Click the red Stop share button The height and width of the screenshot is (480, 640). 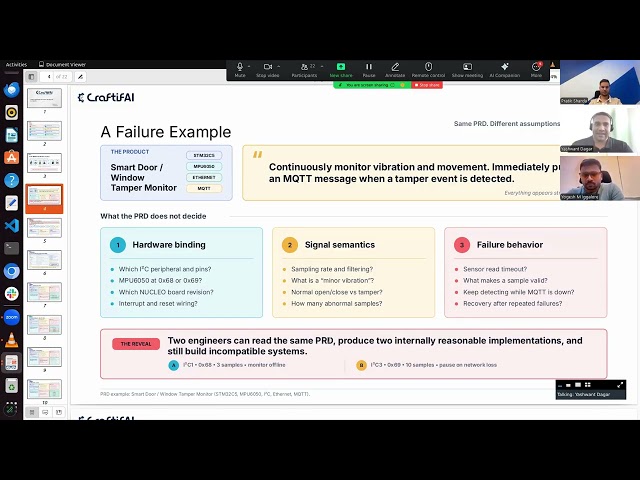pyautogui.click(x=427, y=85)
